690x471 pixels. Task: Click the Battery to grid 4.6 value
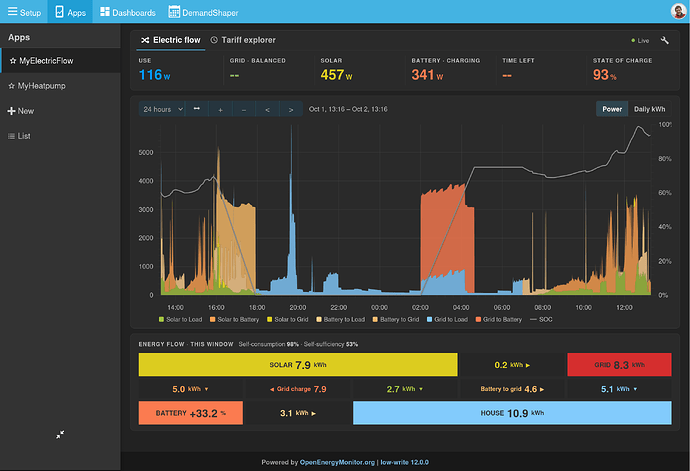click(x=512, y=389)
